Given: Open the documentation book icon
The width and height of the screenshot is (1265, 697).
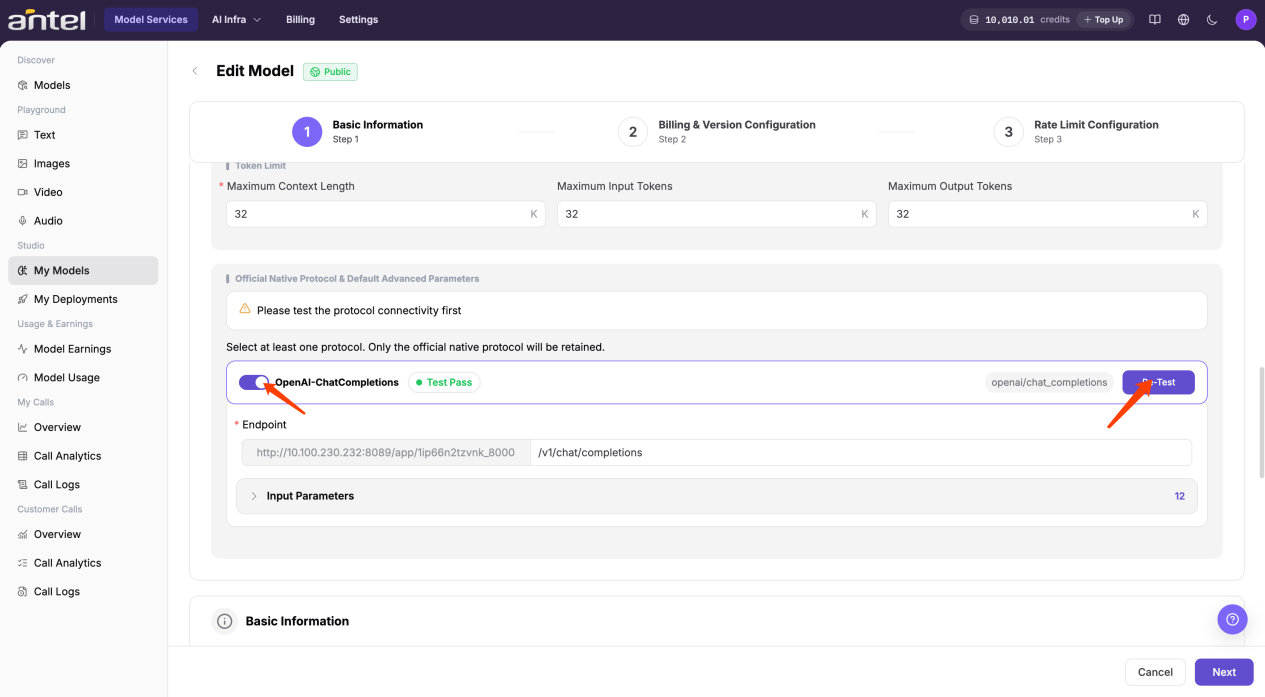Looking at the screenshot, I should (x=1155, y=19).
